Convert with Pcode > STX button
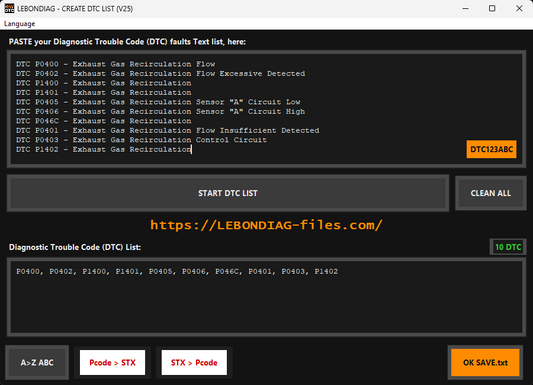Viewport: 533px width, 385px height. point(113,363)
